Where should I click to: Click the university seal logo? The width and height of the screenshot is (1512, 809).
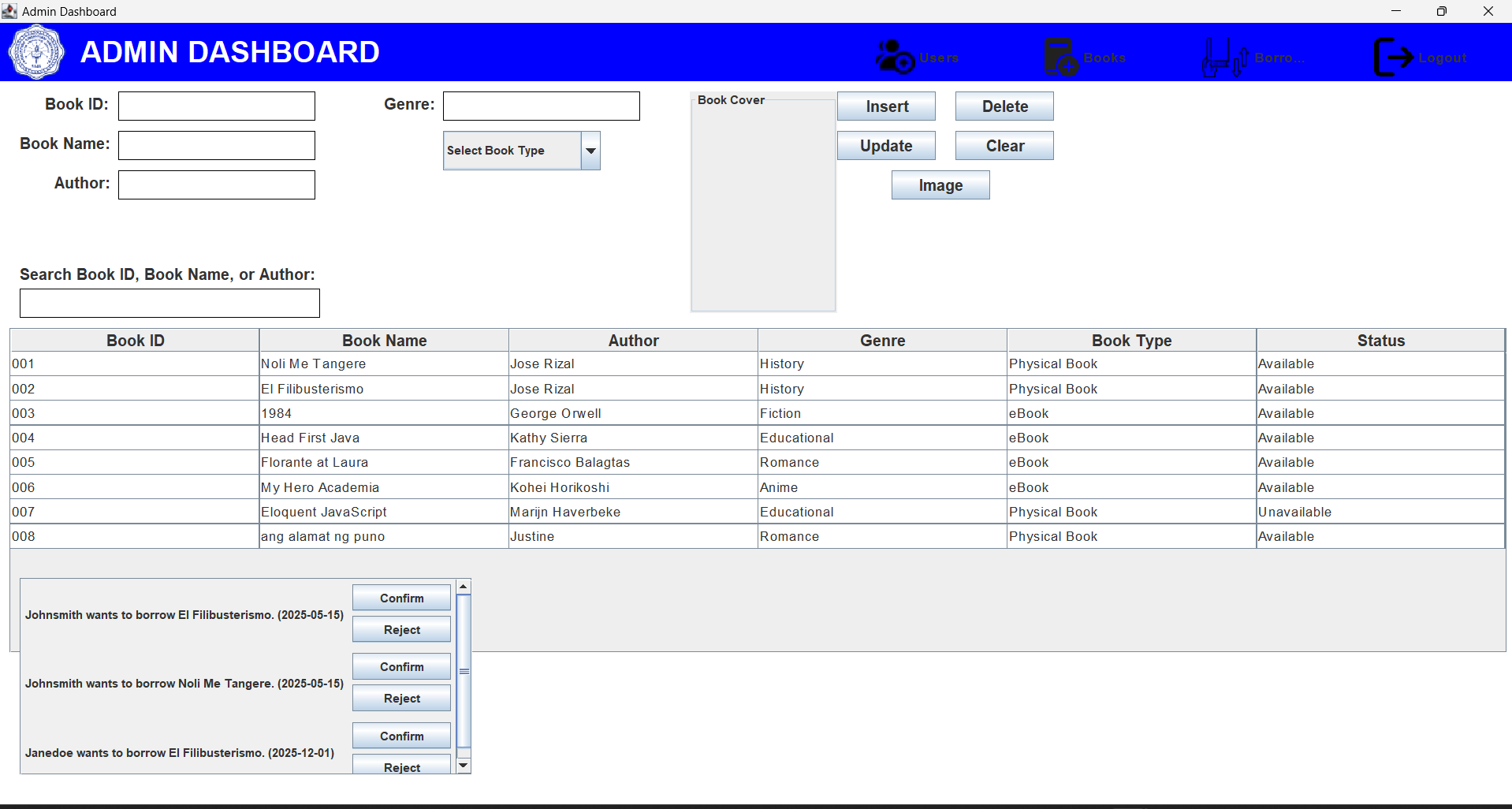coord(36,52)
